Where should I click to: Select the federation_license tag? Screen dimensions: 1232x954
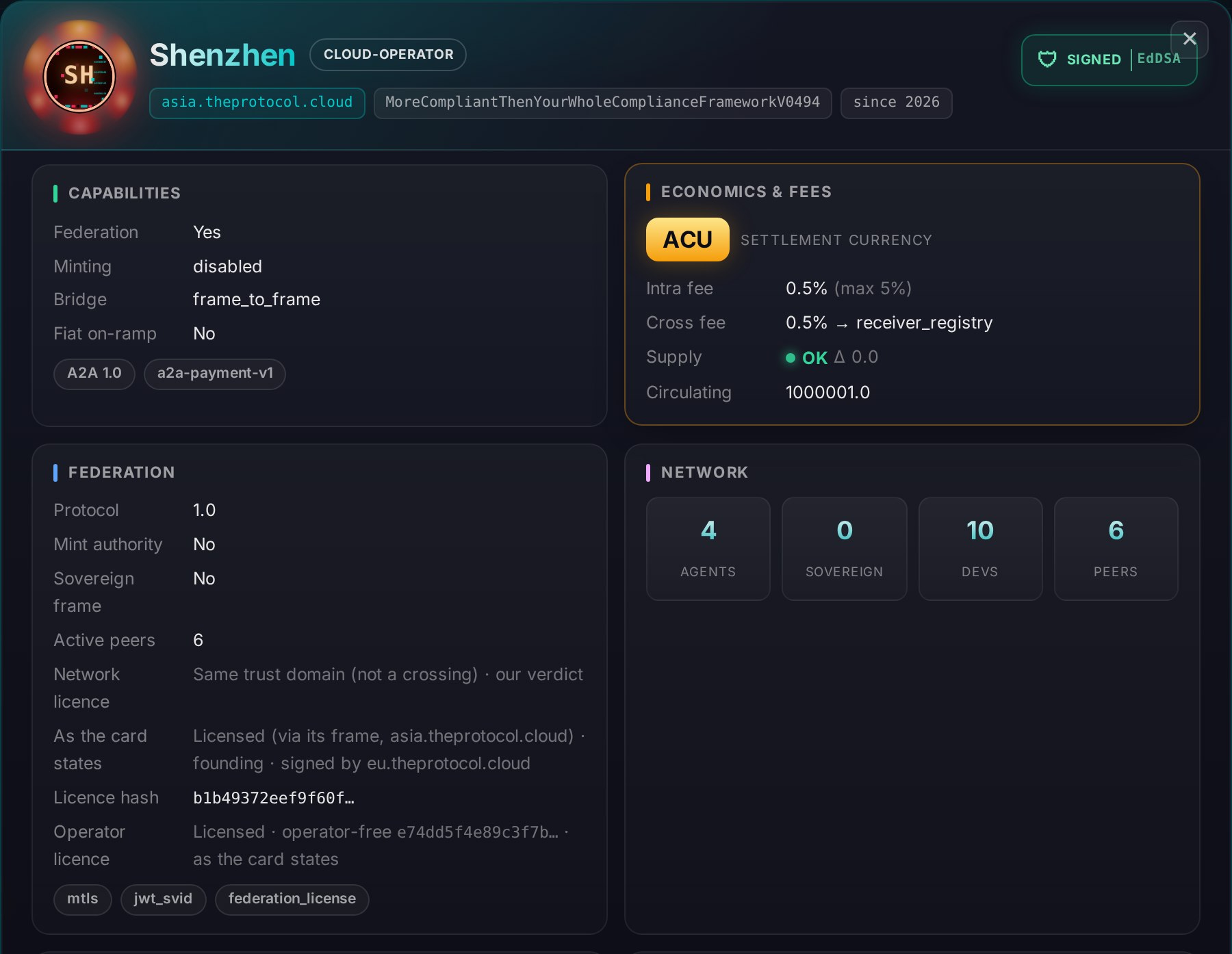tap(292, 899)
